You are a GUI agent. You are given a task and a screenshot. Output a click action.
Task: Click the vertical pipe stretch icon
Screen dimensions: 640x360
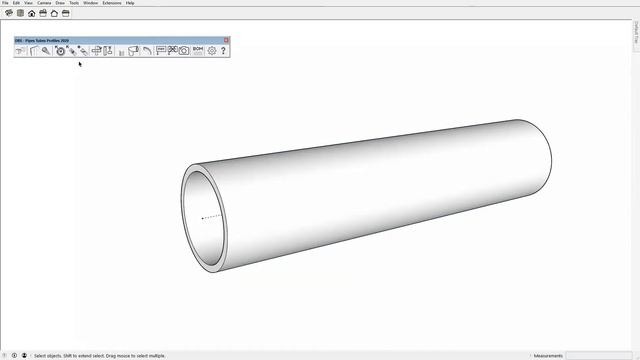[x=108, y=51]
